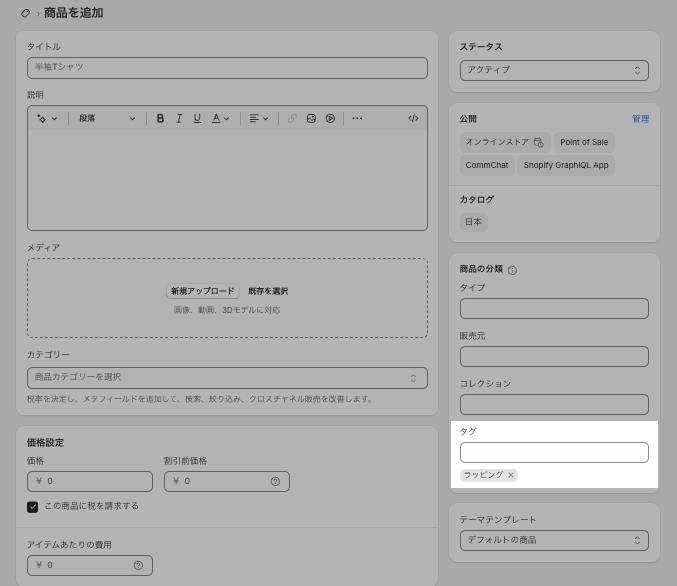Click the アイテムあたりの費用 input field

point(90,565)
